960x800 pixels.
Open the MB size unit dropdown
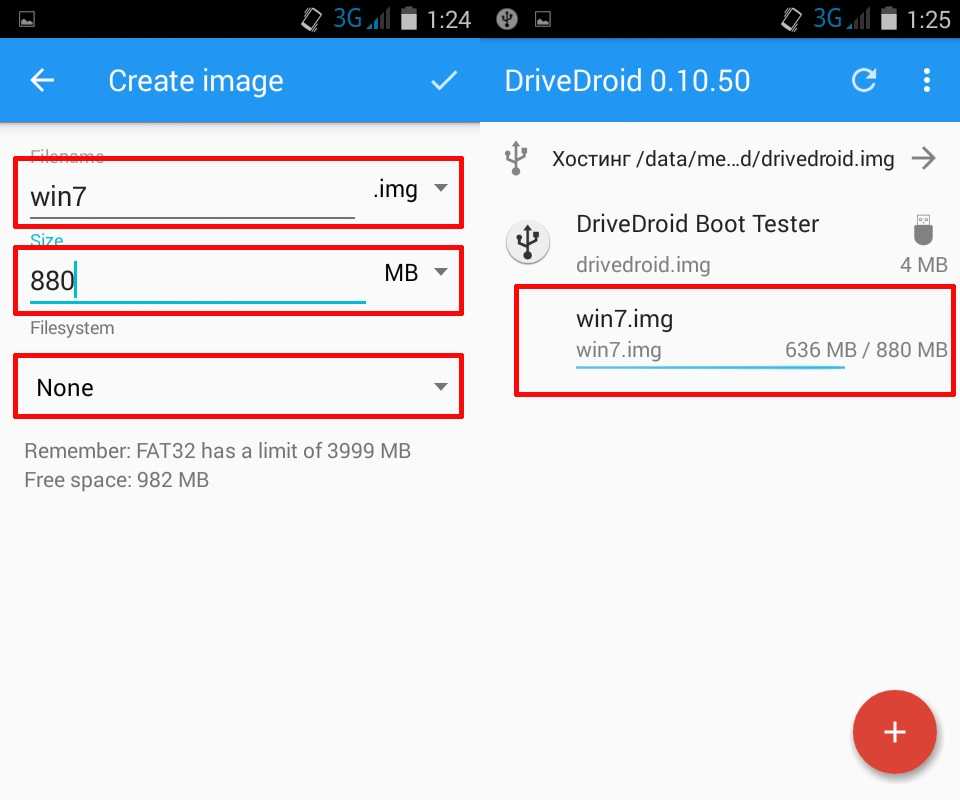pos(415,273)
